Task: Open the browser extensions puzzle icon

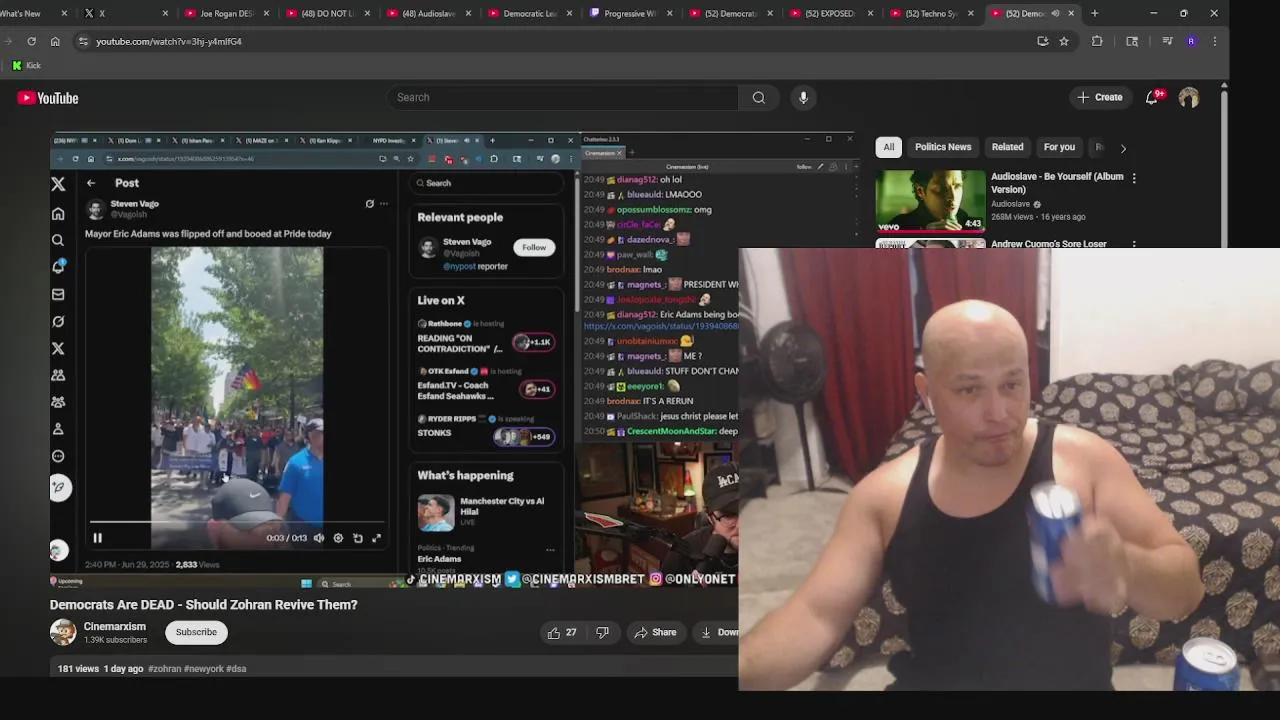Action: tap(1097, 41)
